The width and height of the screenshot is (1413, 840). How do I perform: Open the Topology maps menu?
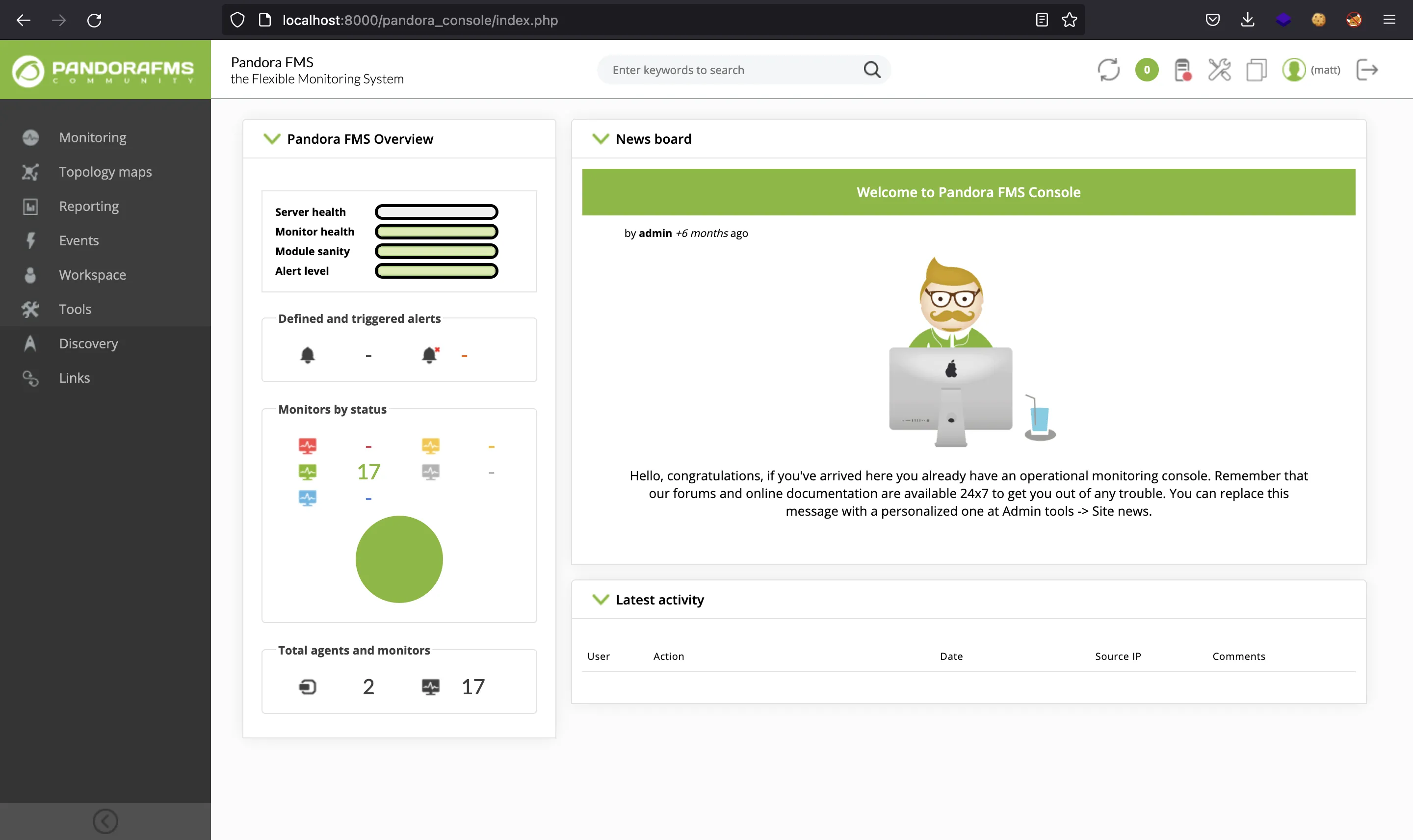(x=105, y=172)
